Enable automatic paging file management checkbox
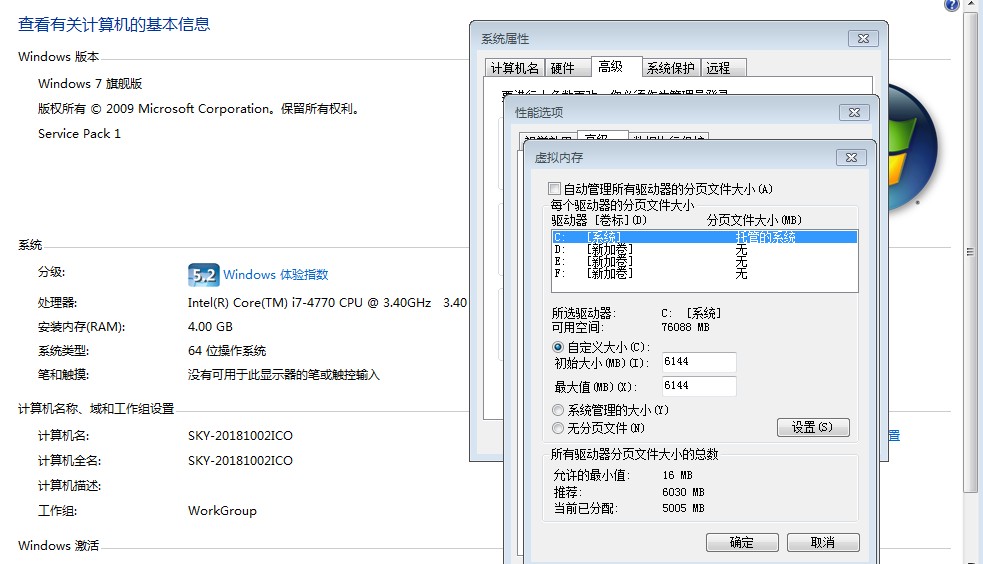This screenshot has height=564, width=983. [x=554, y=189]
